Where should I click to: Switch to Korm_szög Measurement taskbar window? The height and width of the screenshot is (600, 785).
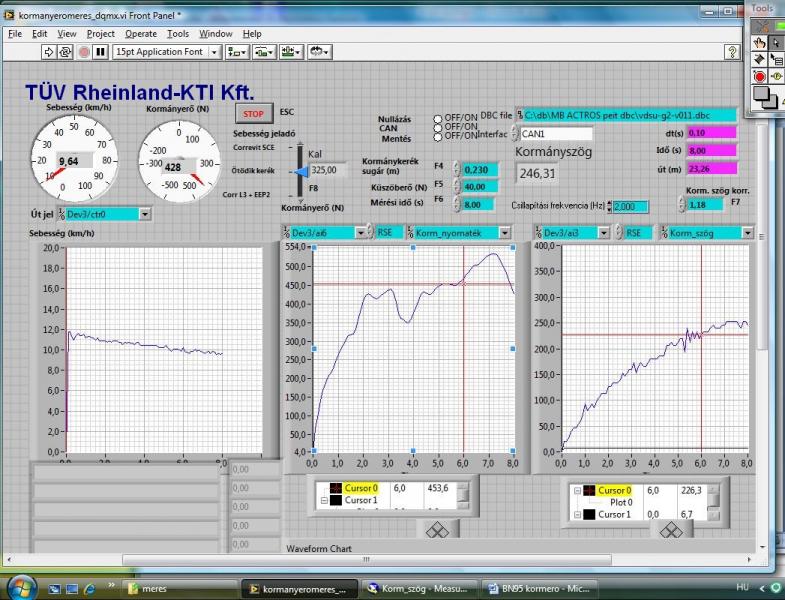coord(420,589)
